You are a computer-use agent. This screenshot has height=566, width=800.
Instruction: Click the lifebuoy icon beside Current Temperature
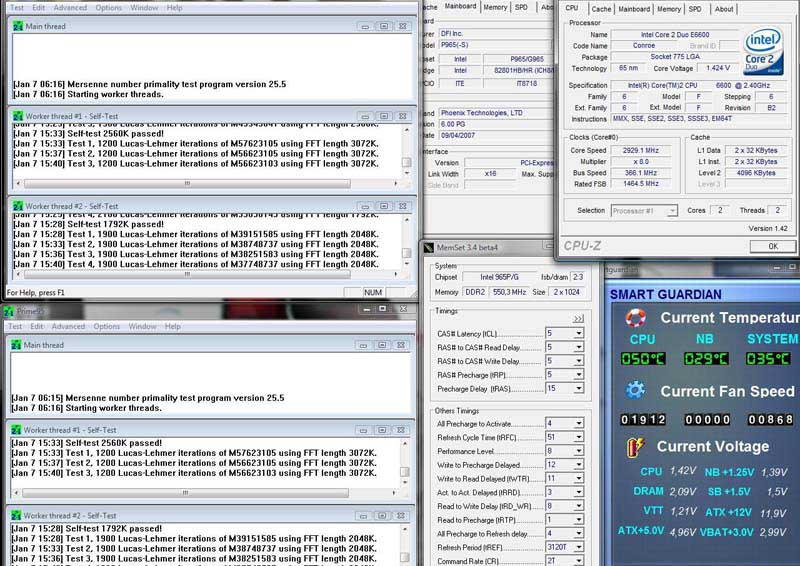tap(636, 317)
